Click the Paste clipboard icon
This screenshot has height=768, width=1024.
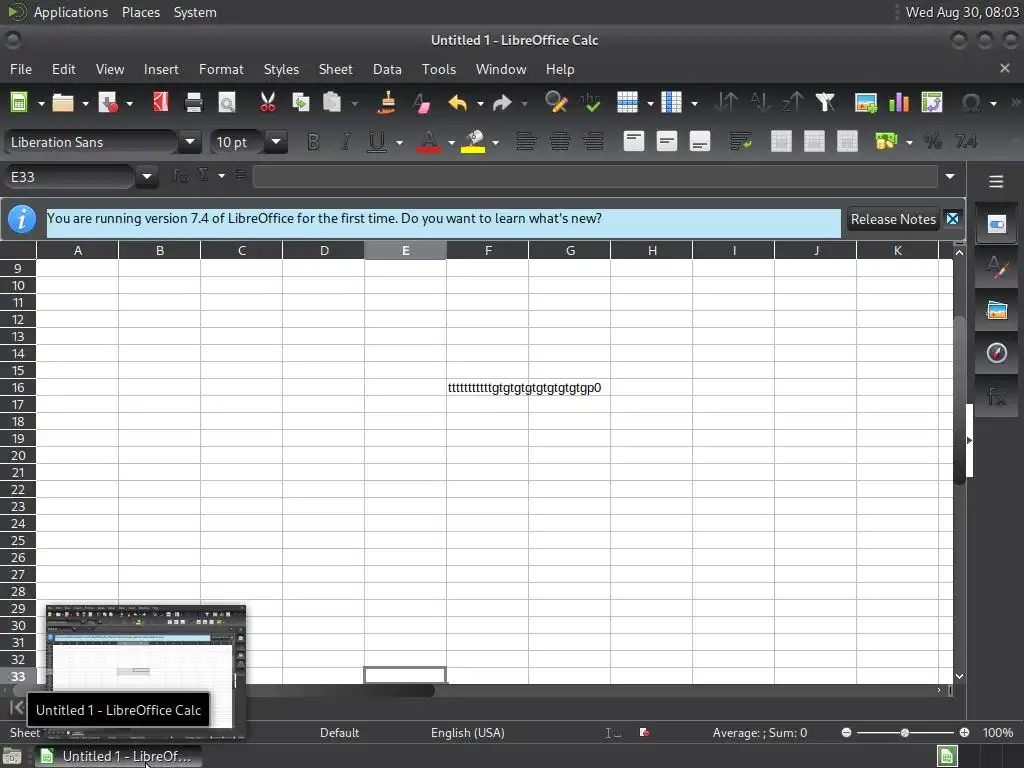point(332,103)
